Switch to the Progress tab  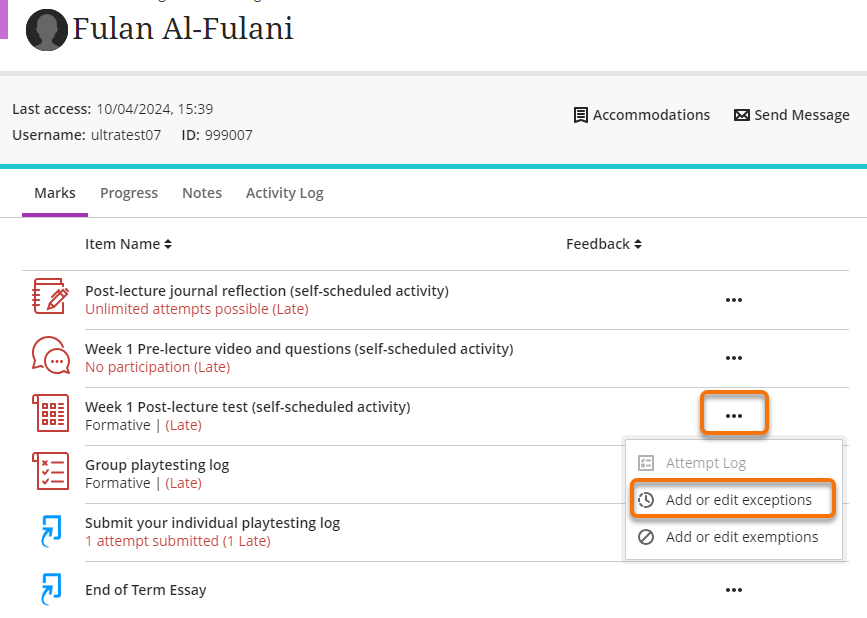[128, 192]
